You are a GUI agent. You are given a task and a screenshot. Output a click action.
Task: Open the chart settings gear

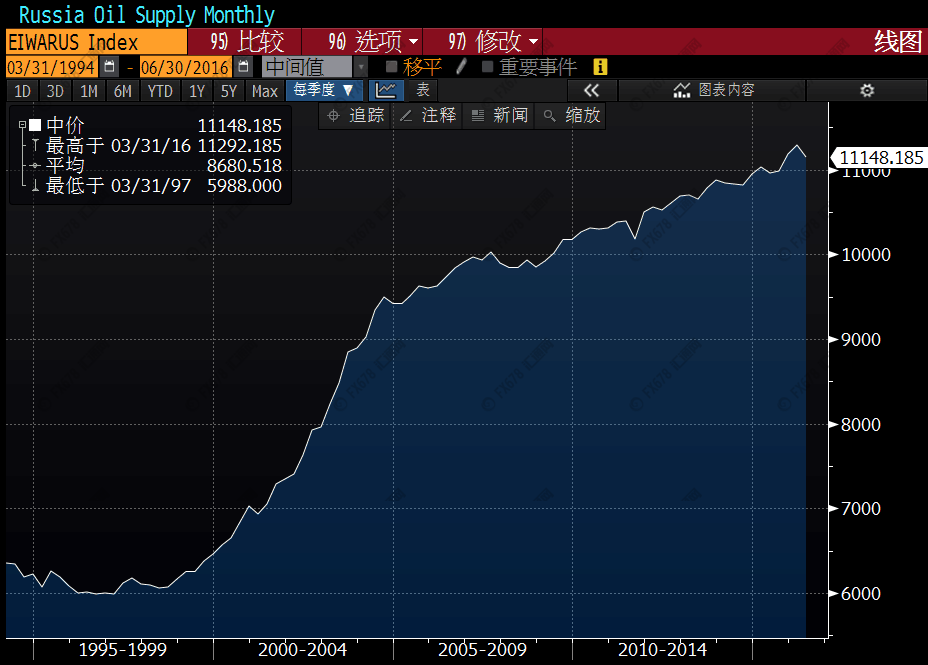coord(866,91)
